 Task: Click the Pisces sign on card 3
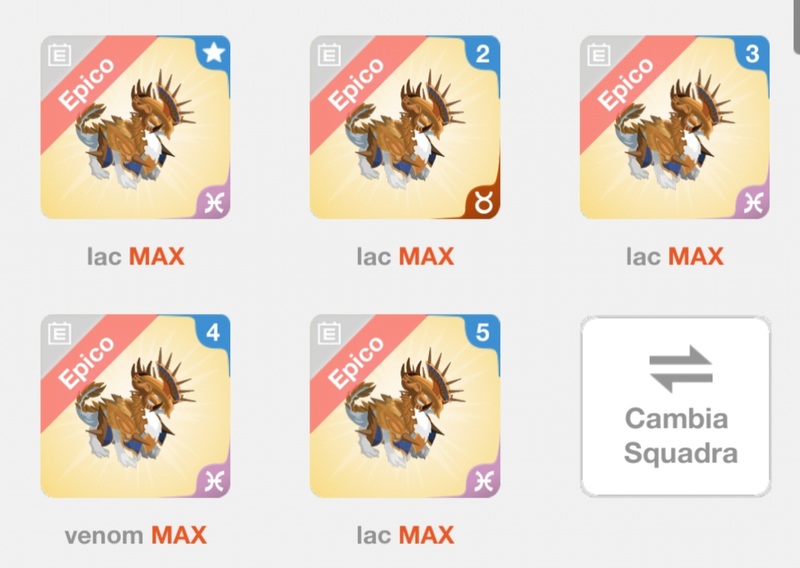(x=754, y=203)
